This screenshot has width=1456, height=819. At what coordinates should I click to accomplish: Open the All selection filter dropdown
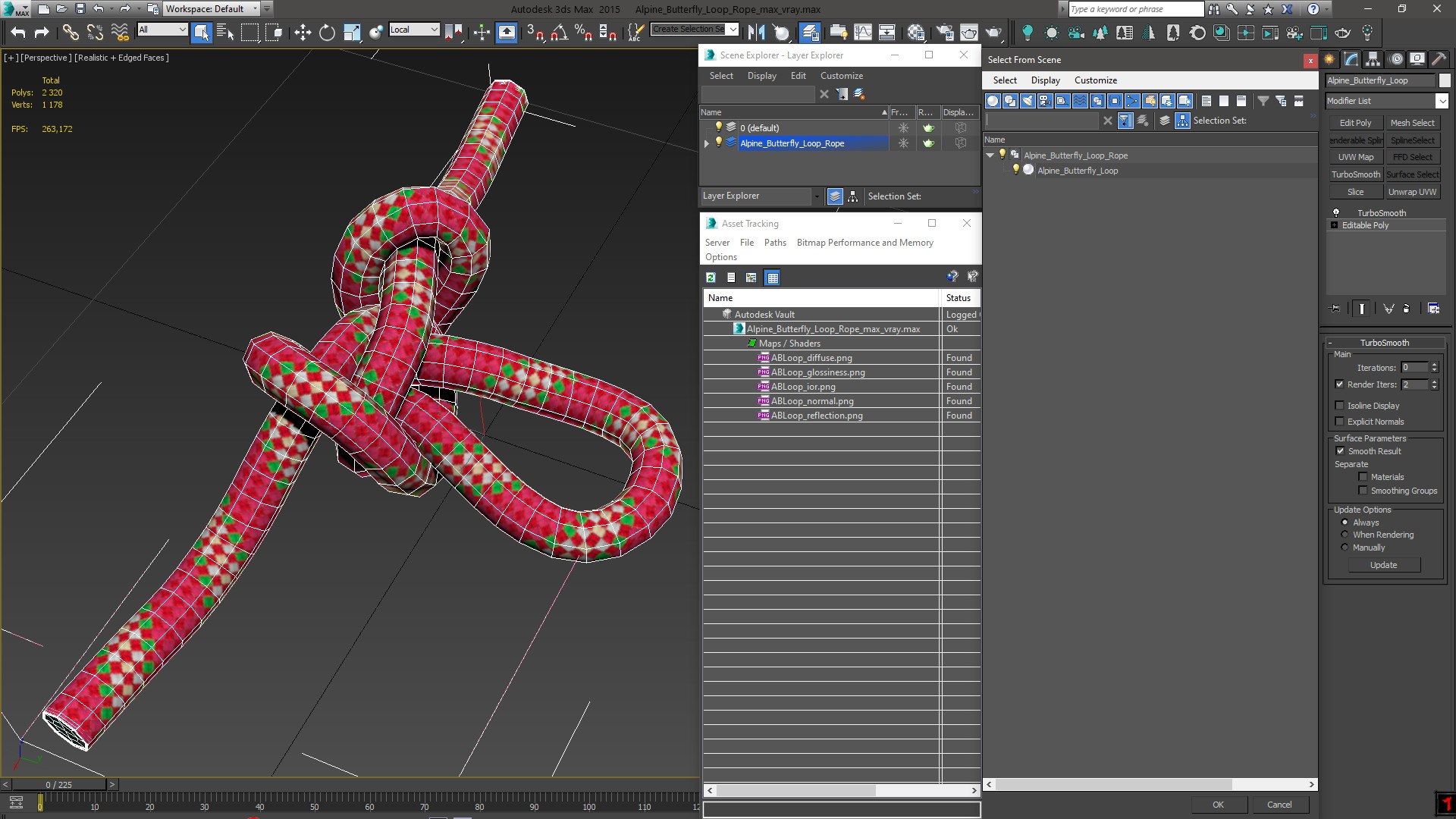pyautogui.click(x=162, y=30)
